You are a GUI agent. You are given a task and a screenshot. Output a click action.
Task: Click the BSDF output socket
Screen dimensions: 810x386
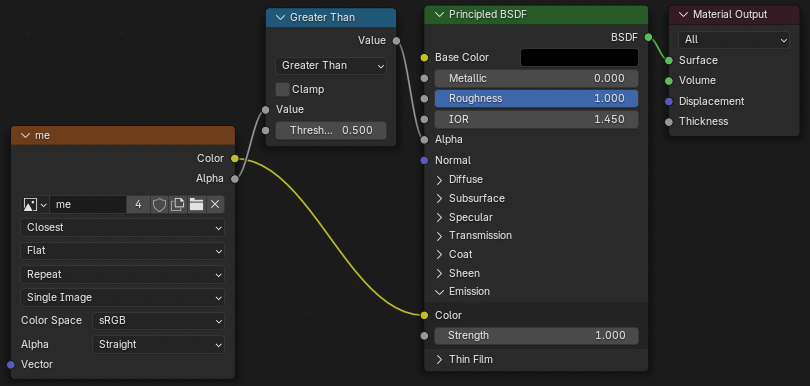click(648, 37)
